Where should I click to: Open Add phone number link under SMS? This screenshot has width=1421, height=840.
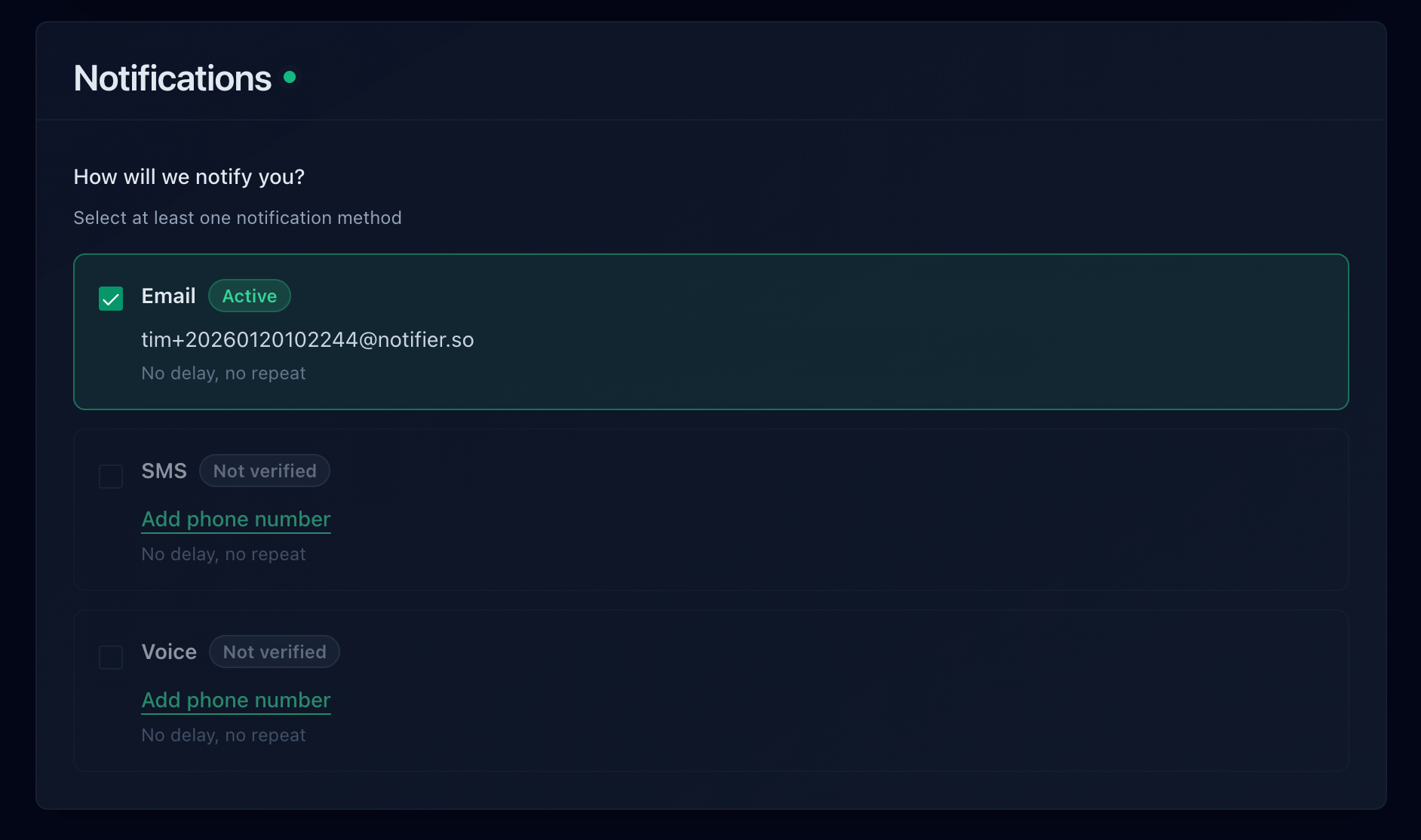pyautogui.click(x=236, y=520)
